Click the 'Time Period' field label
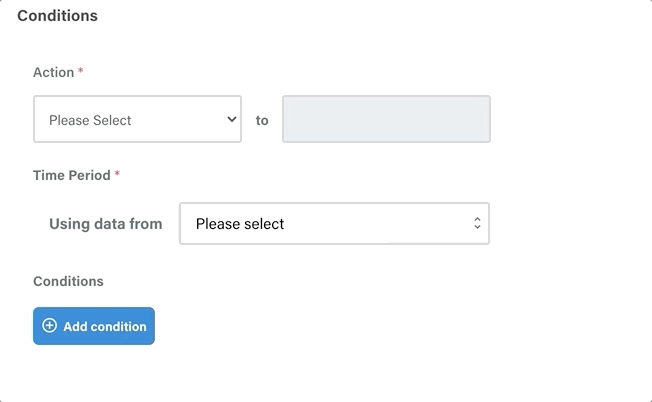 tap(72, 175)
